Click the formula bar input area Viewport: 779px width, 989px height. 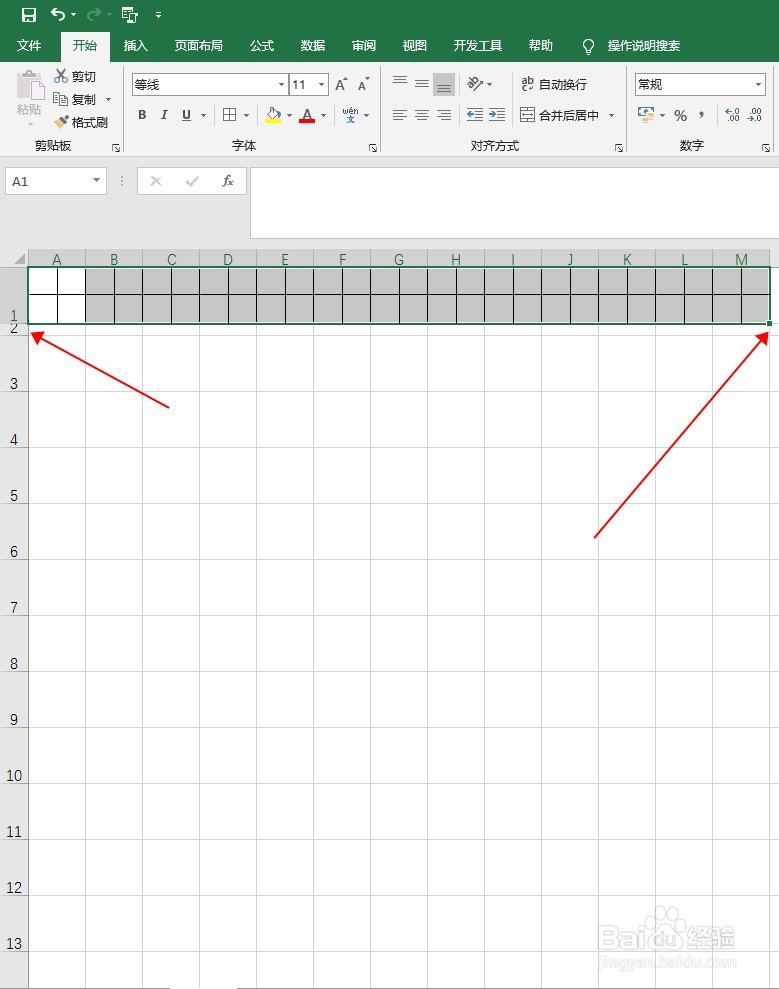click(x=514, y=202)
